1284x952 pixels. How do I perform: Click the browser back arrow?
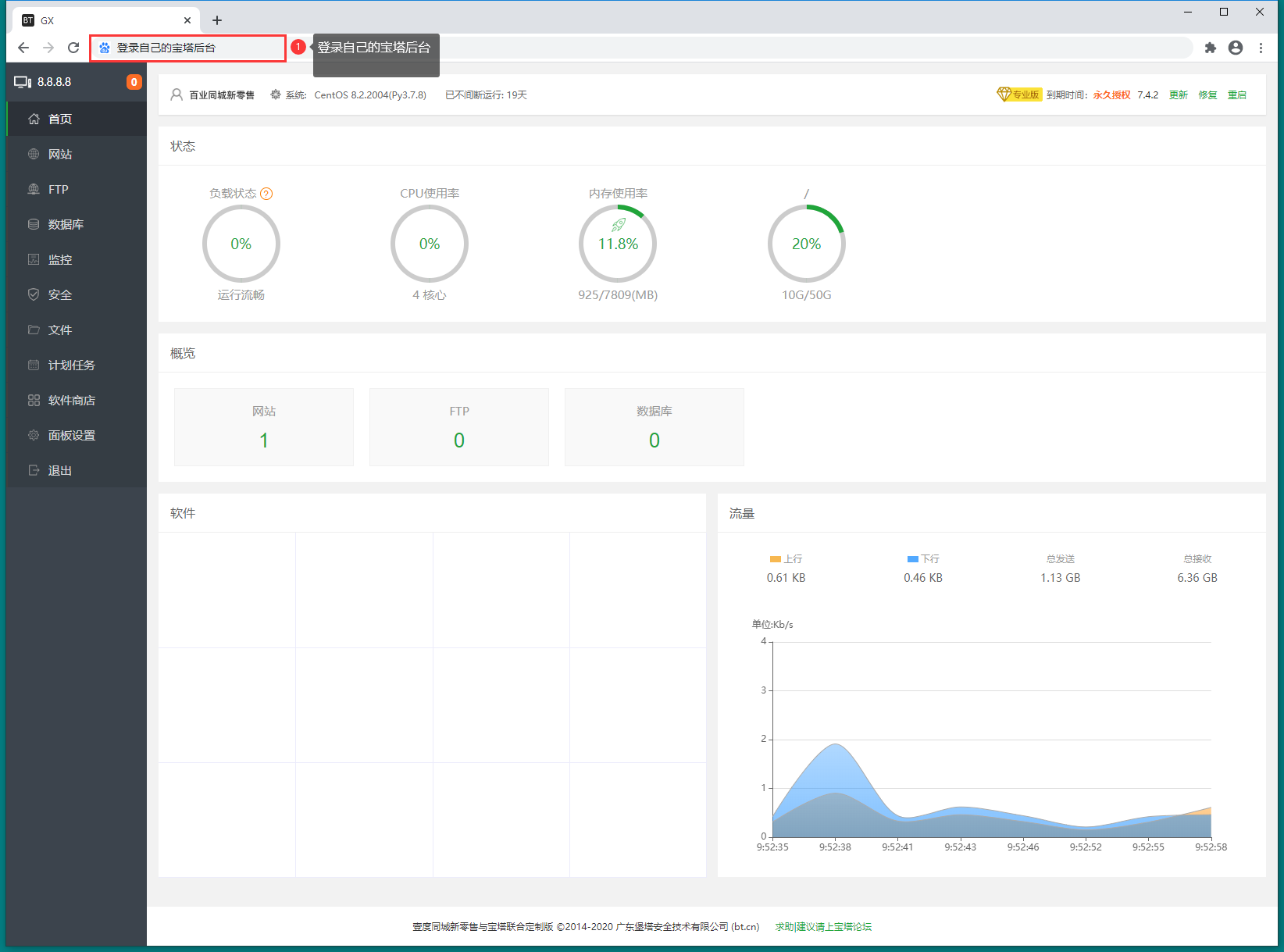[23, 48]
